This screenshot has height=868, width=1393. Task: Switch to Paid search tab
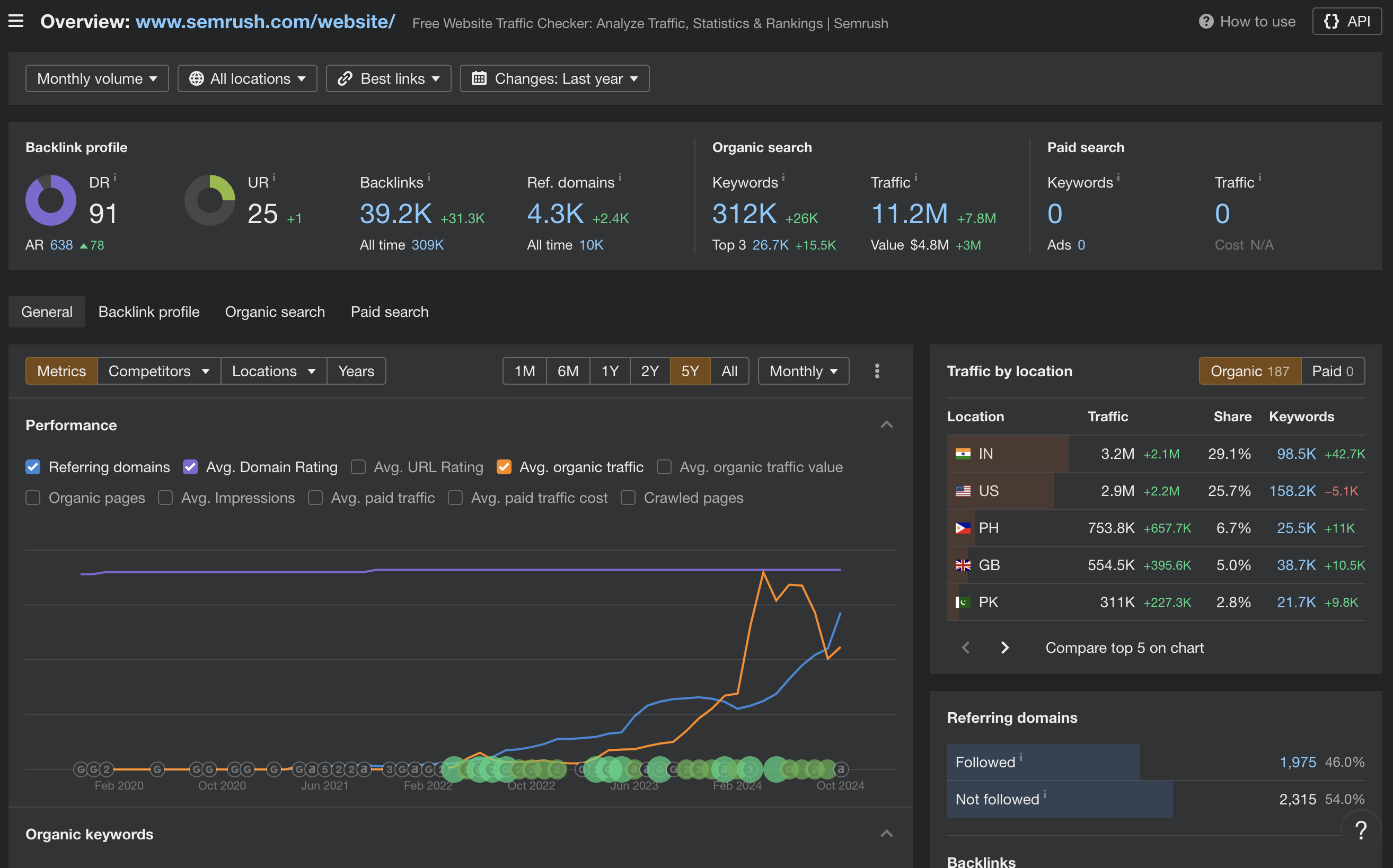pyautogui.click(x=389, y=312)
